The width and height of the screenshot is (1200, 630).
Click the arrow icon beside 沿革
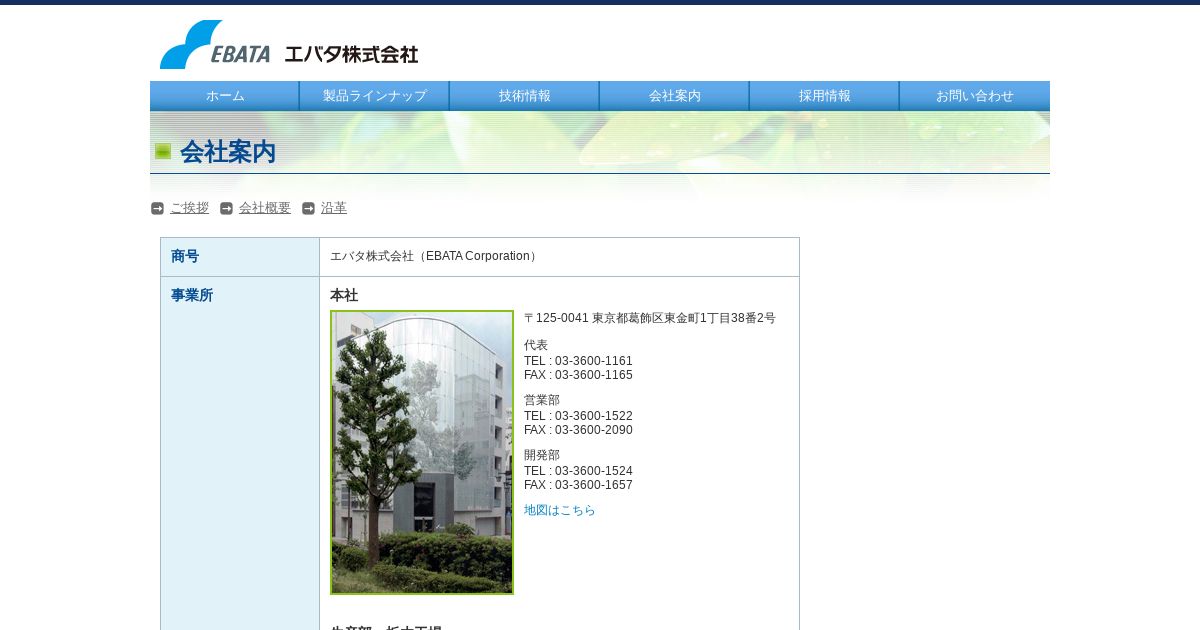[x=308, y=208]
